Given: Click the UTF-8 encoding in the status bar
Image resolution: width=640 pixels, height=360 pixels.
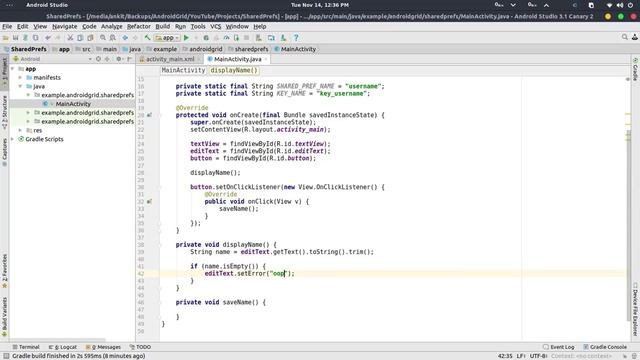Looking at the screenshot, I should point(538,356).
